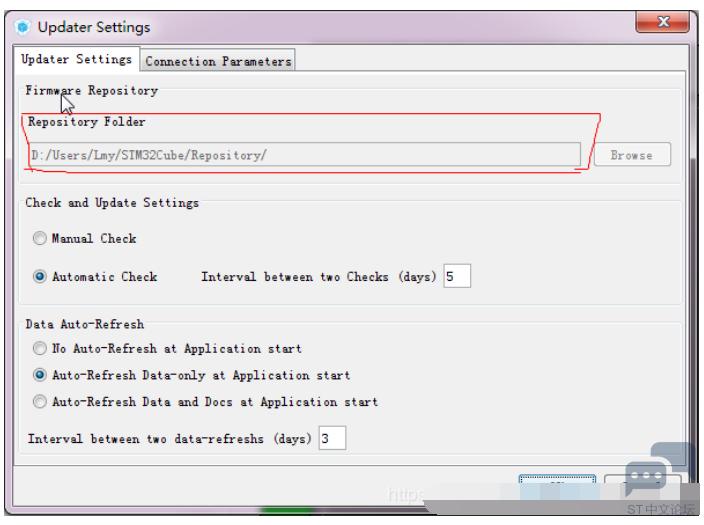Click the Check and Update Settings label
Image resolution: width=704 pixels, height=525 pixels.
[x=112, y=203]
